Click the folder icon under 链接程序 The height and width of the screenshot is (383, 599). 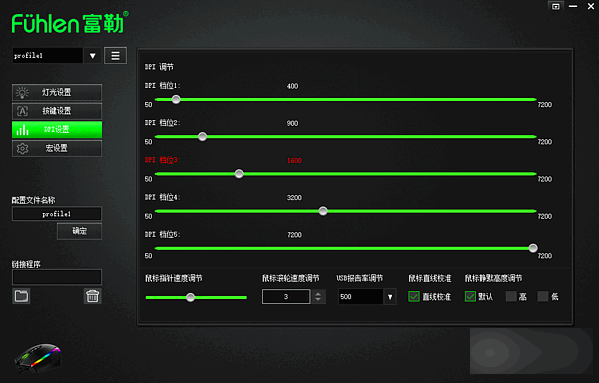[21, 296]
